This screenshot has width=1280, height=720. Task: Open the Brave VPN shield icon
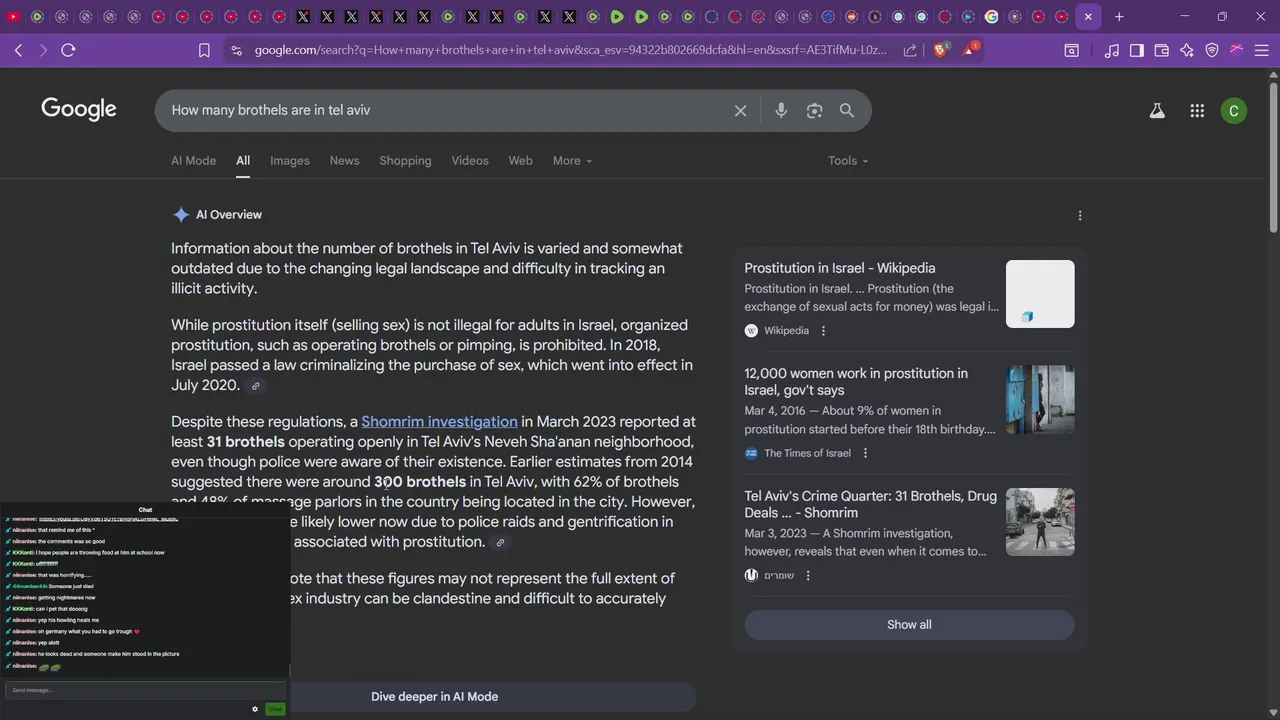[1211, 50]
